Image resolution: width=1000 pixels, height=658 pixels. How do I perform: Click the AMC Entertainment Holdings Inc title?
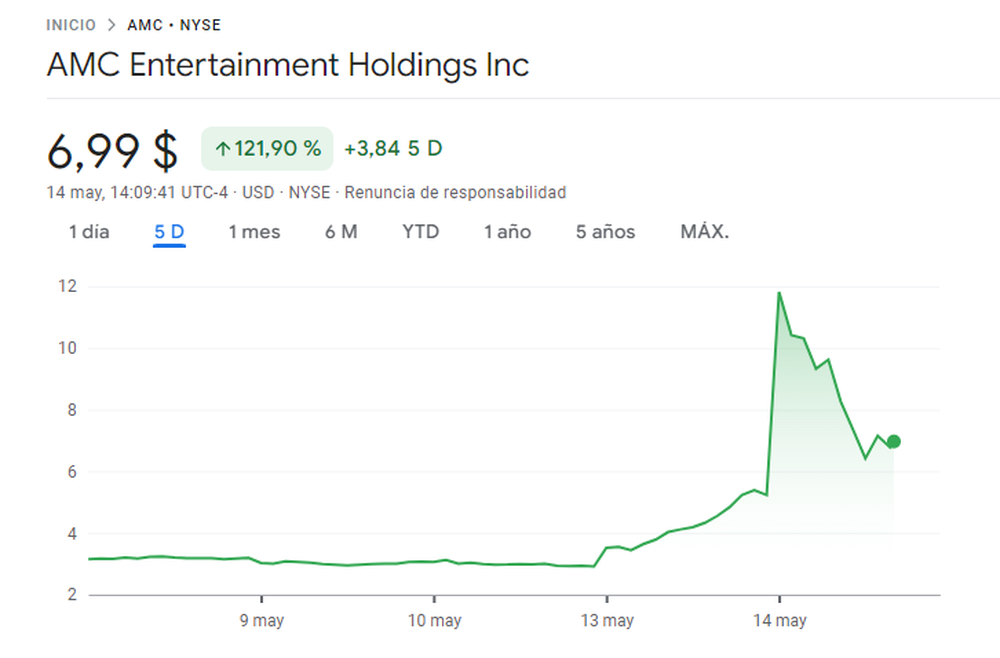(x=288, y=64)
